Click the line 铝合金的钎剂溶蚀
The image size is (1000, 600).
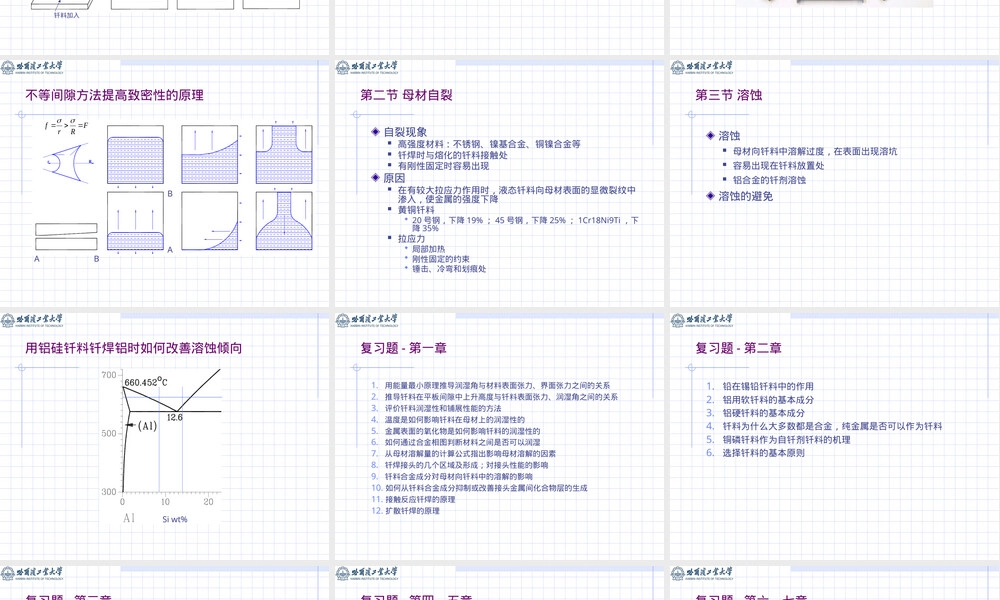[769, 180]
